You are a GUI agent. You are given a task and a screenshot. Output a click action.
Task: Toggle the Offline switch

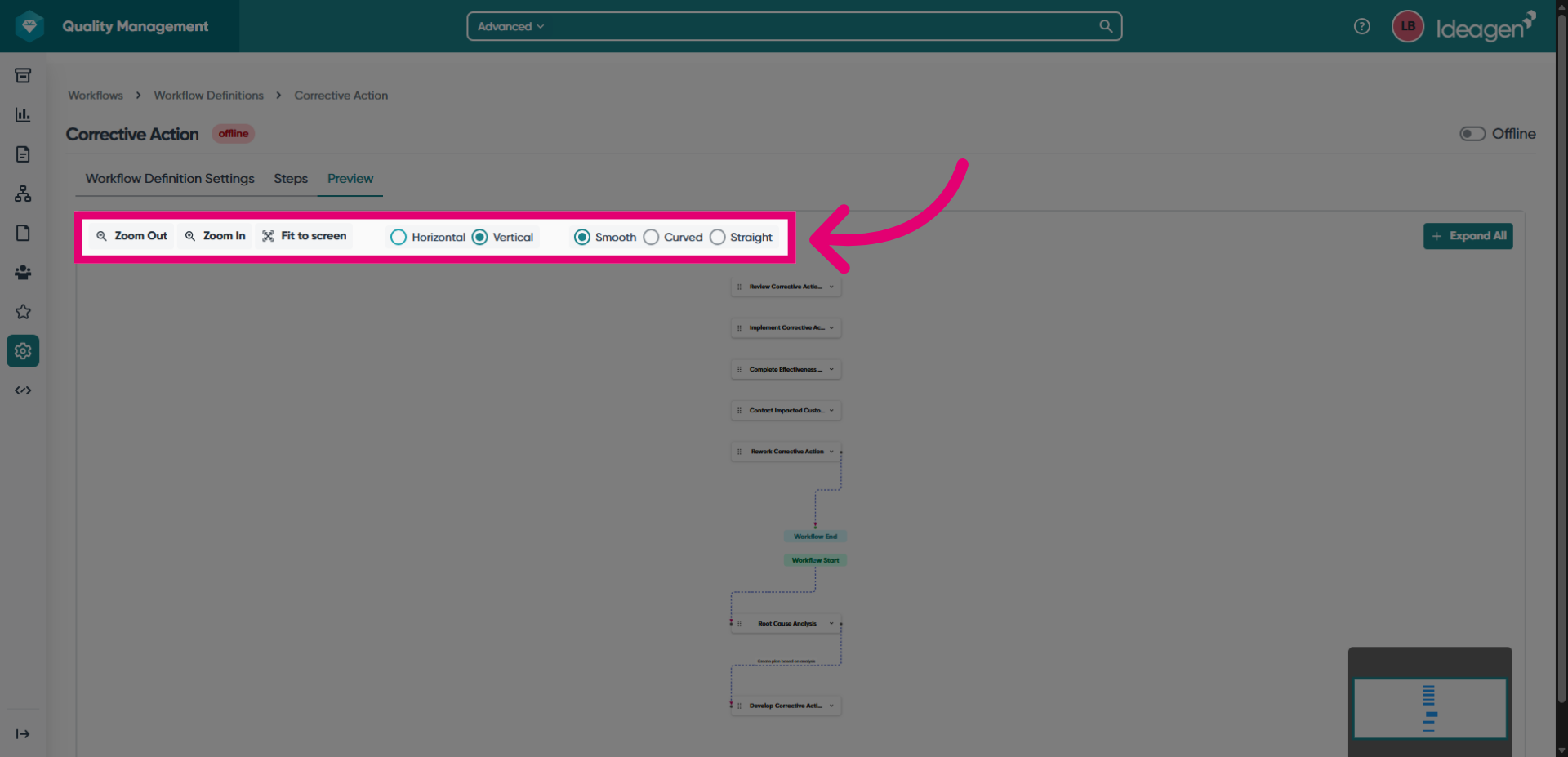point(1472,134)
